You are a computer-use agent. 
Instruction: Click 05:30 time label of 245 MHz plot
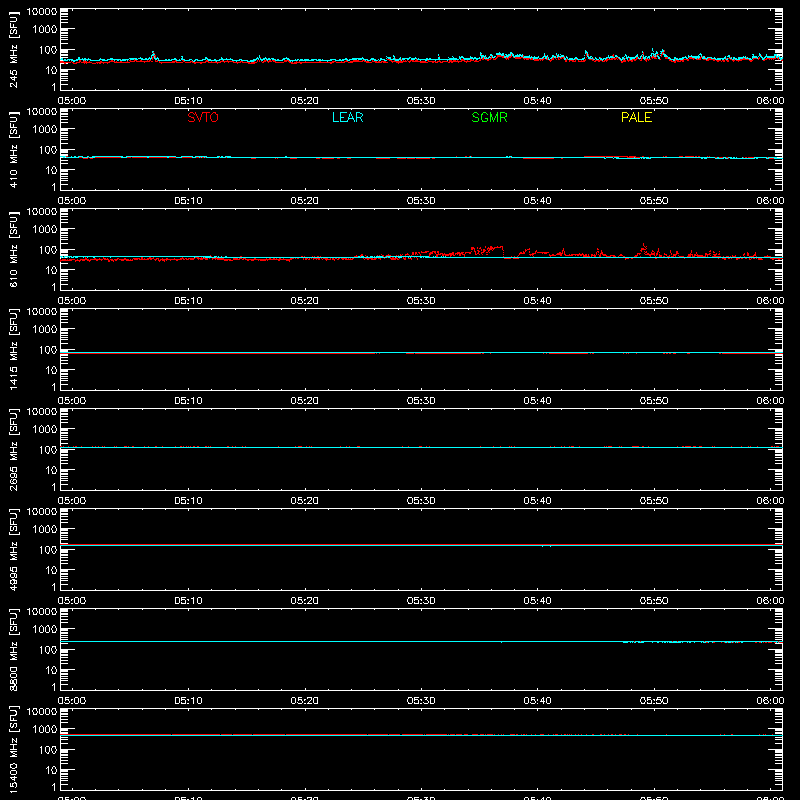(x=421, y=101)
